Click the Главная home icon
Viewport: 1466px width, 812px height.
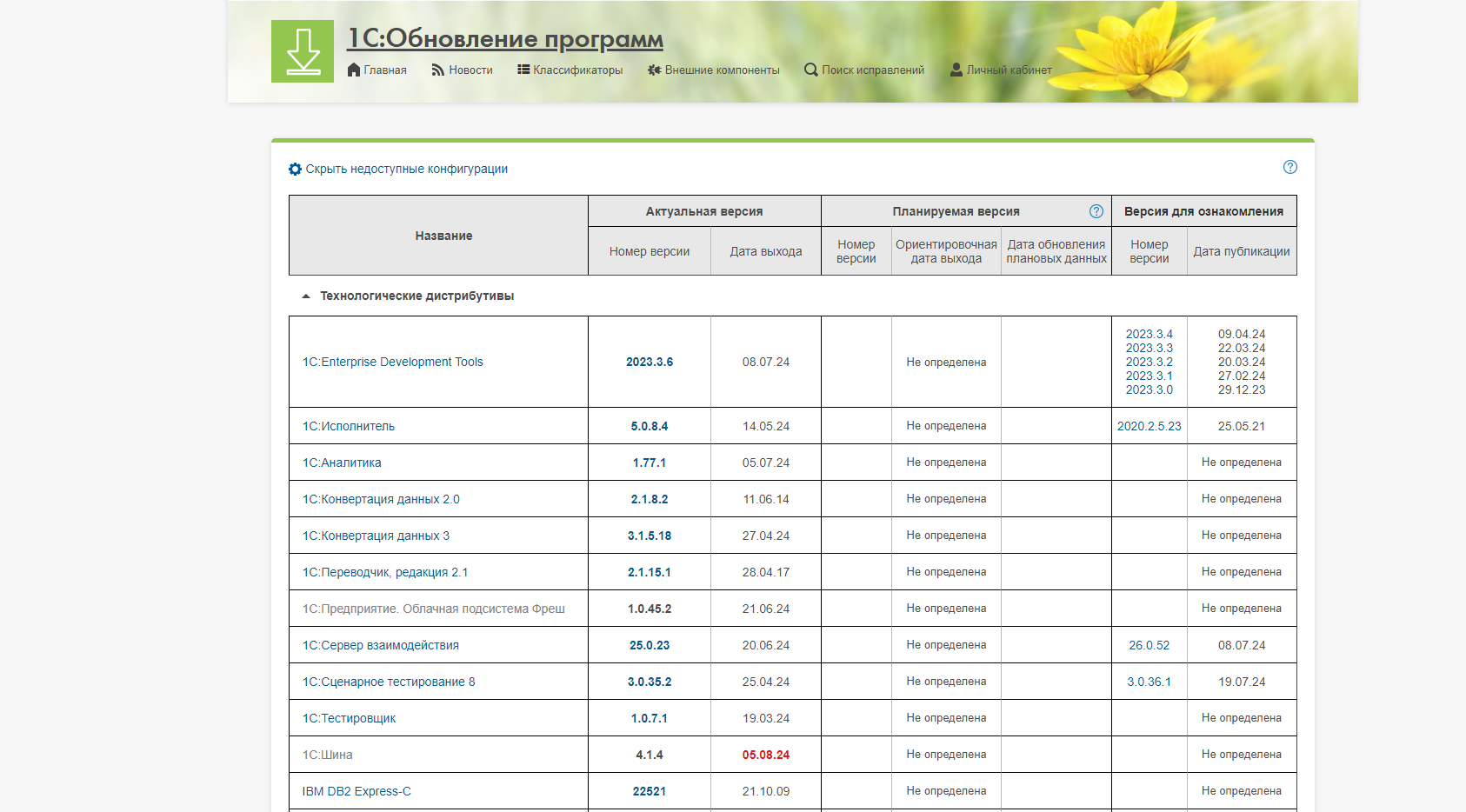coord(353,70)
